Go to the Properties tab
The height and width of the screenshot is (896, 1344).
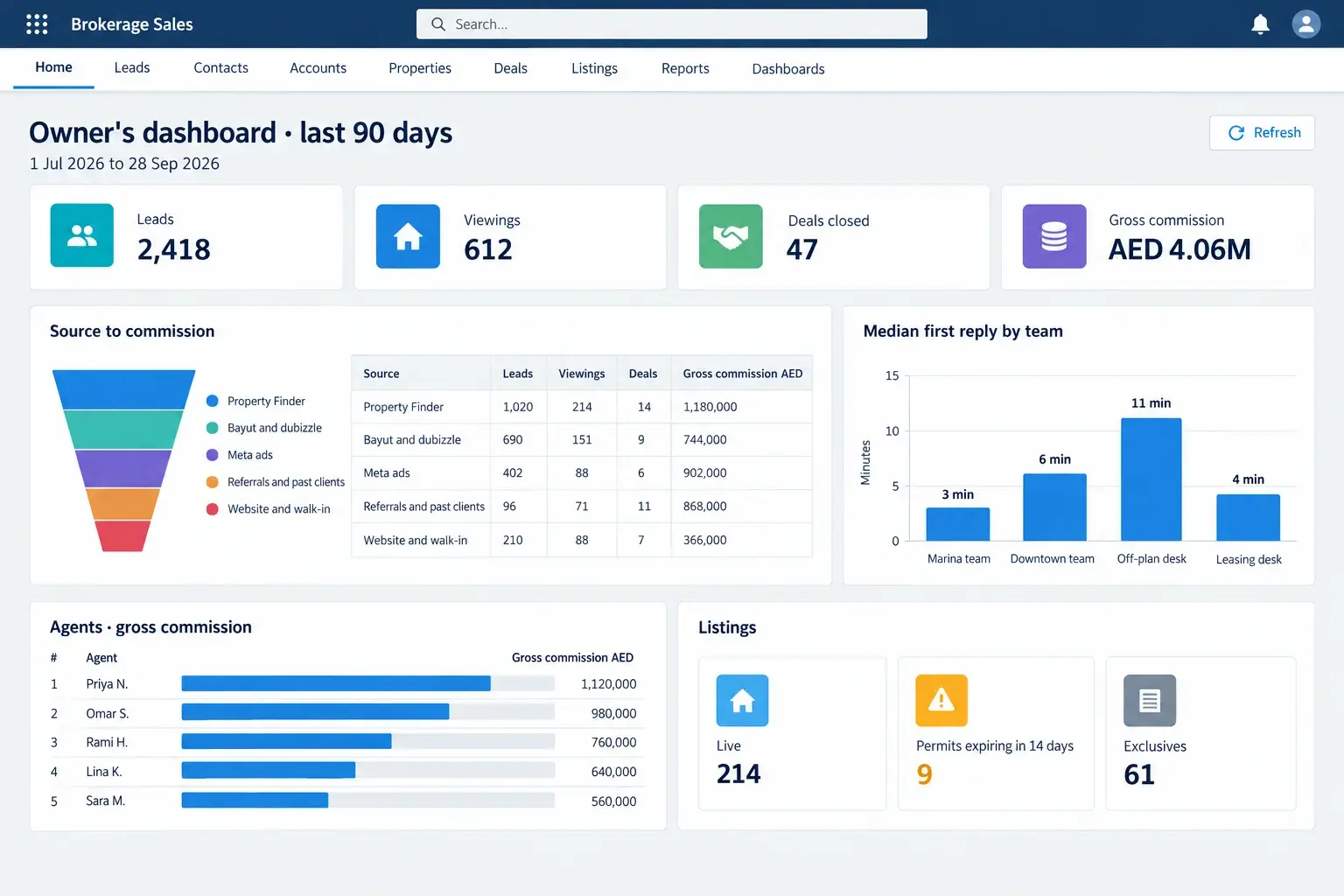point(420,68)
